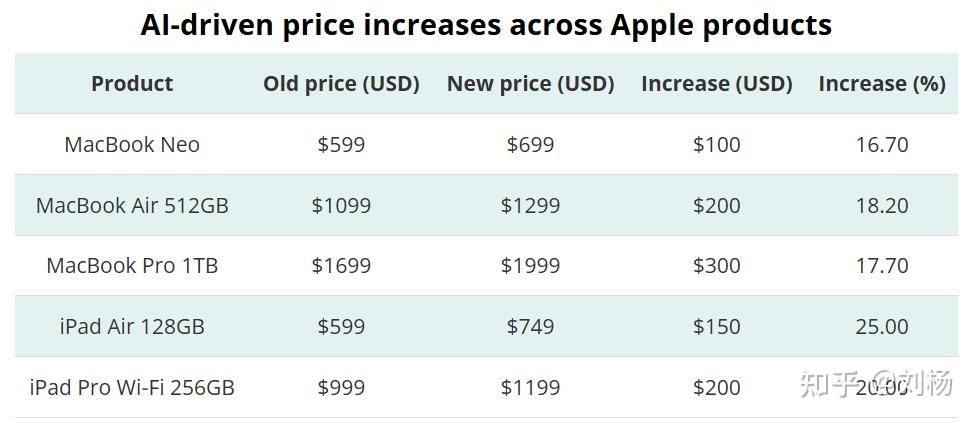Click the $1999 new price value
Image resolution: width=978 pixels, height=423 pixels.
pos(531,266)
